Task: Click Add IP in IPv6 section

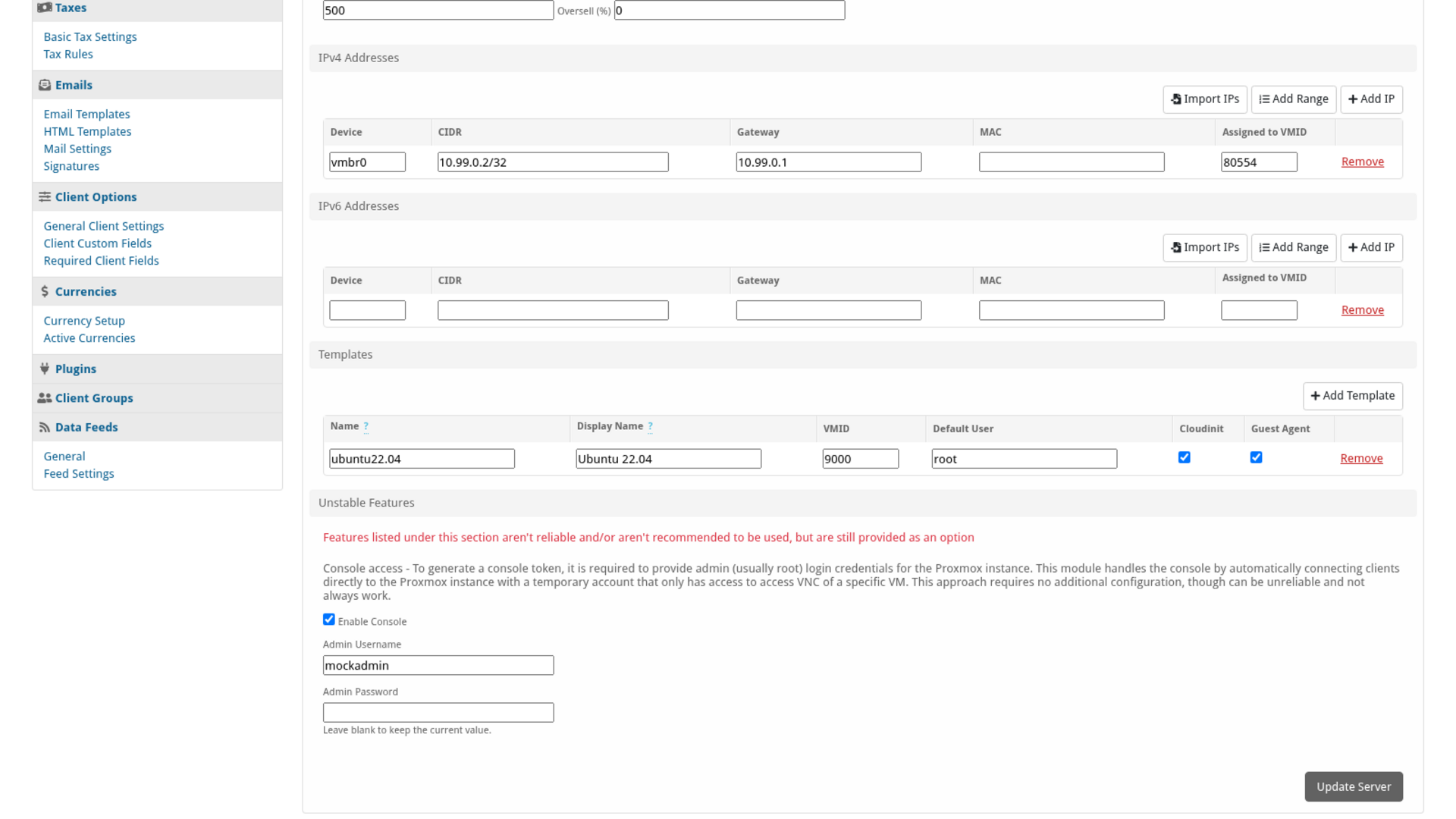Action: click(x=1372, y=248)
